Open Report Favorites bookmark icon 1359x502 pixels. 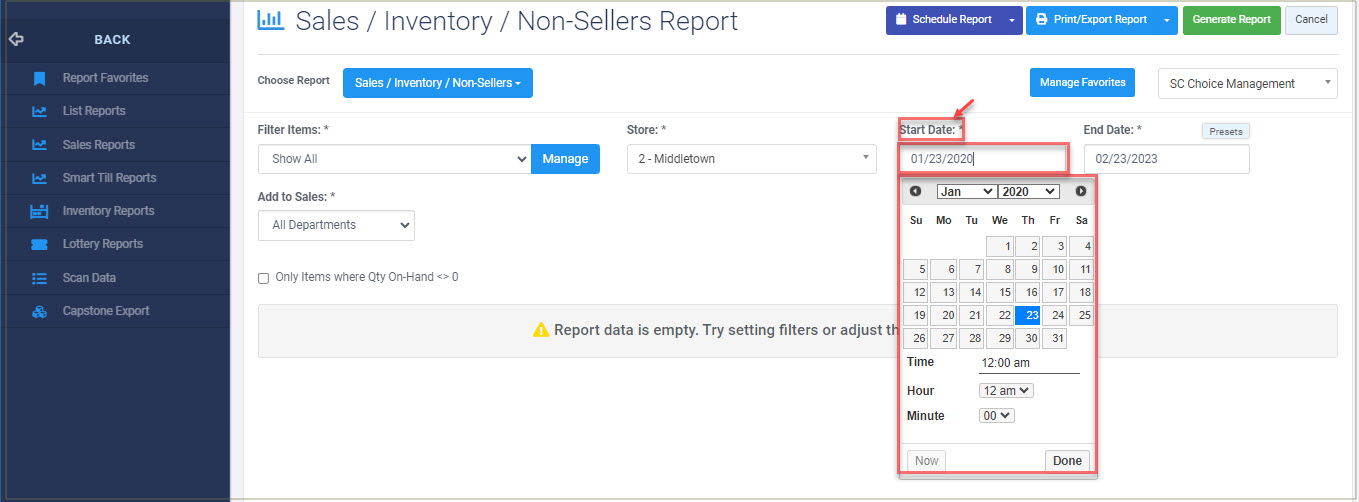pyautogui.click(x=39, y=78)
